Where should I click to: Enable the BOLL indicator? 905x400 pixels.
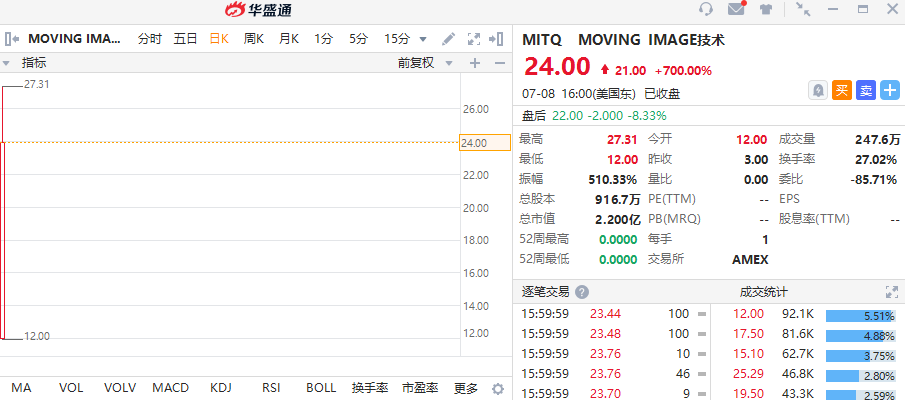pyautogui.click(x=321, y=388)
